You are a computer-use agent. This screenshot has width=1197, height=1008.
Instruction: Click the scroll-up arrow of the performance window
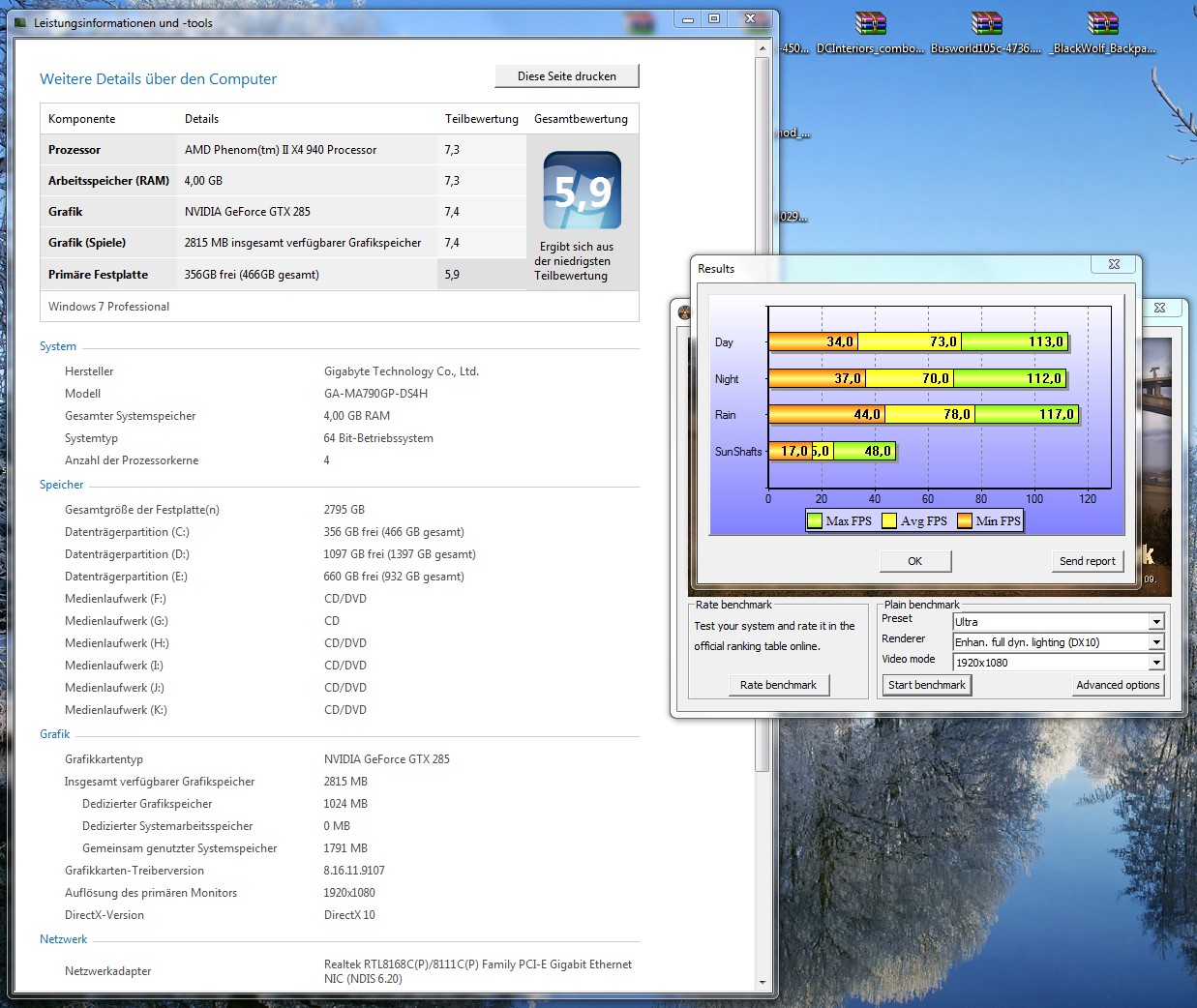tap(763, 48)
